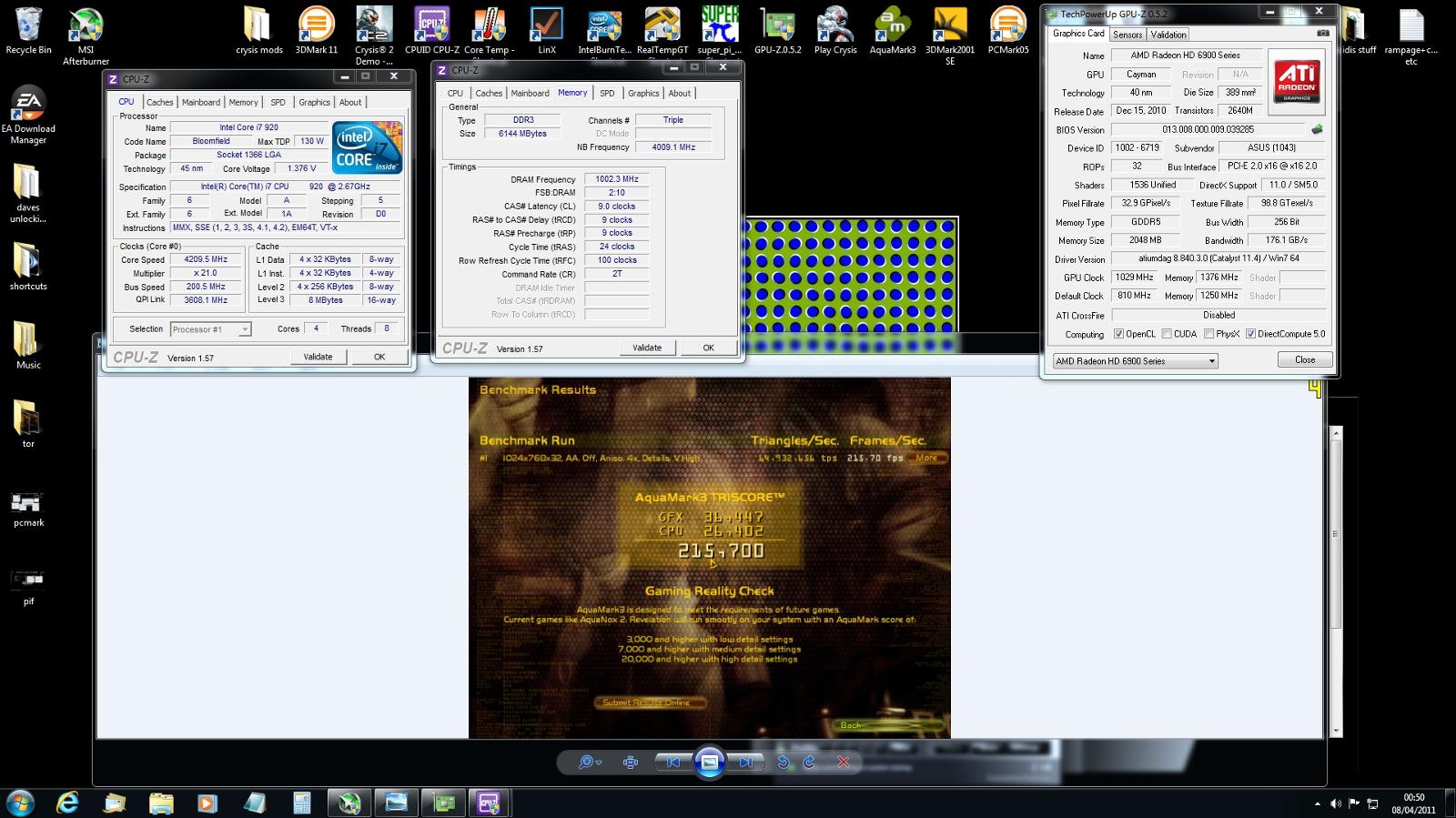Open the 3DMark2001 SE desktop icon

coord(950,35)
